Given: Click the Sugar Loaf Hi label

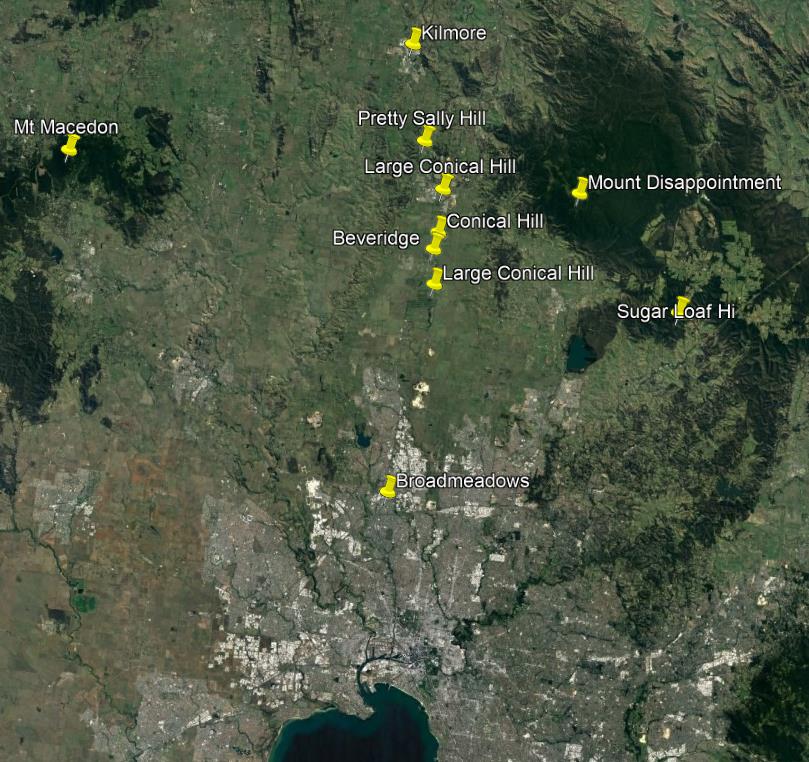Looking at the screenshot, I should (675, 312).
